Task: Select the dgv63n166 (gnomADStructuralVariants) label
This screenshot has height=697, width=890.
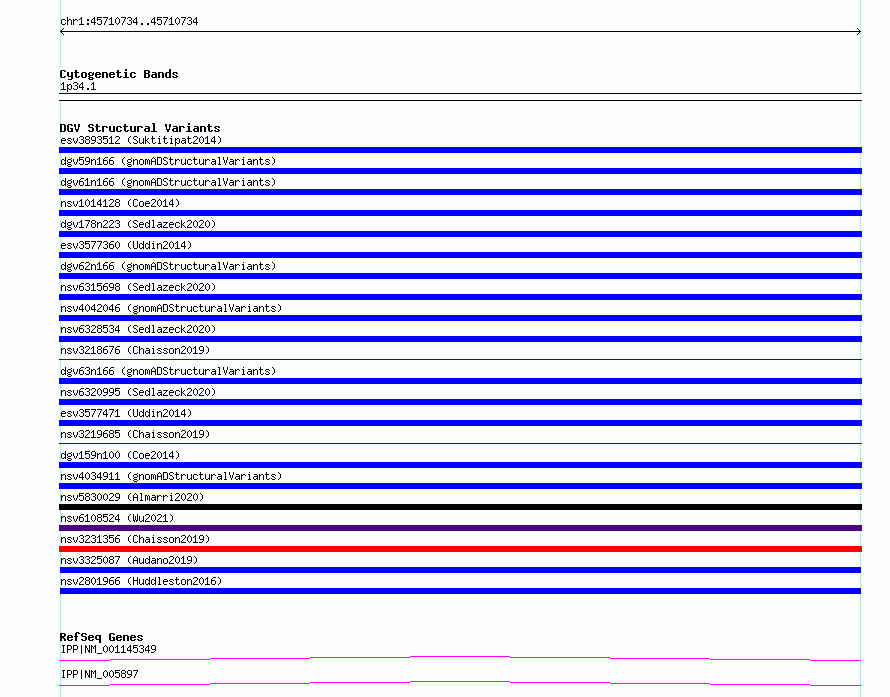Action: click(168, 371)
